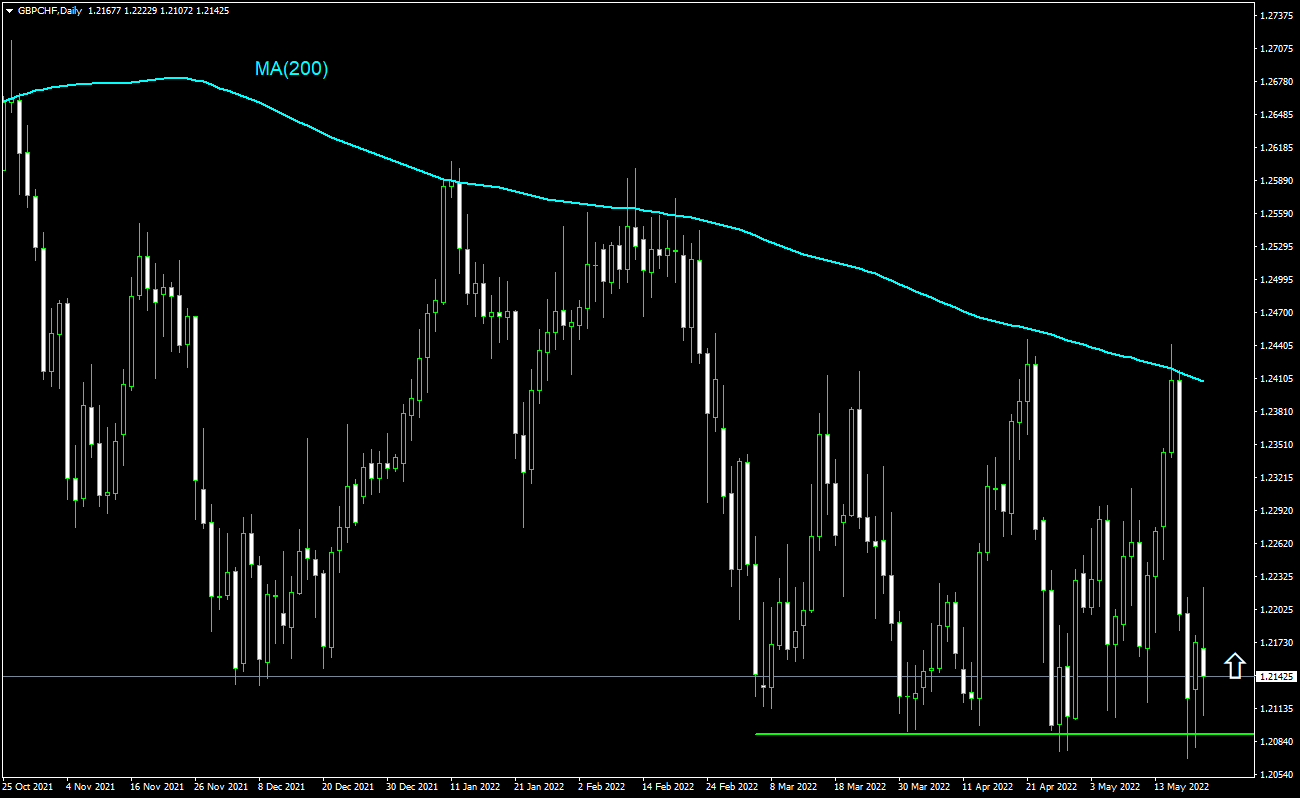Click the open value 1.21677 in header
Screen dimensions: 1300x798
[x=106, y=9]
